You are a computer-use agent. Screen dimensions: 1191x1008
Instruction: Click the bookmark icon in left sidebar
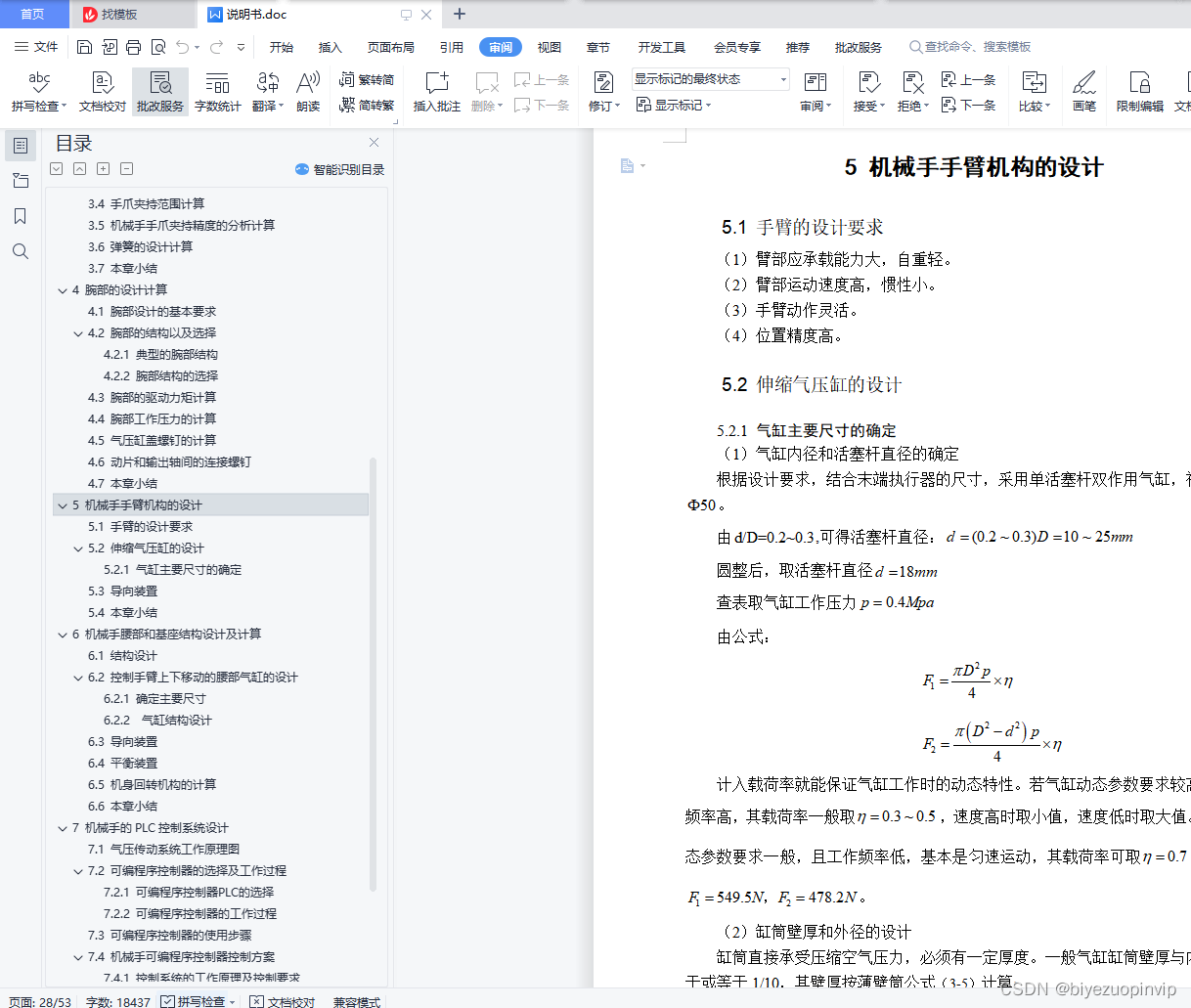[x=20, y=216]
